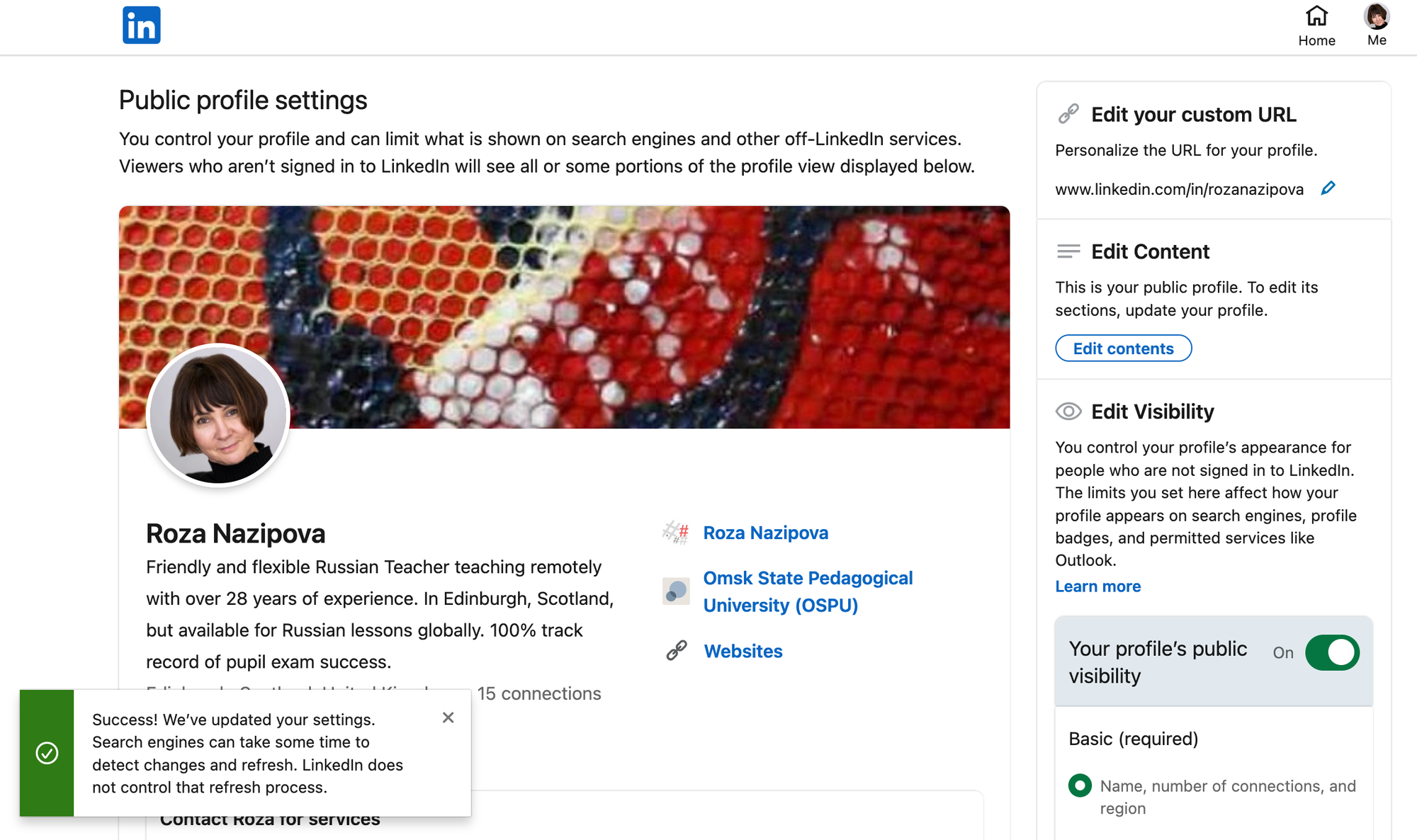Click the Omsk State University logo icon
The width and height of the screenshot is (1417, 840).
click(676, 591)
